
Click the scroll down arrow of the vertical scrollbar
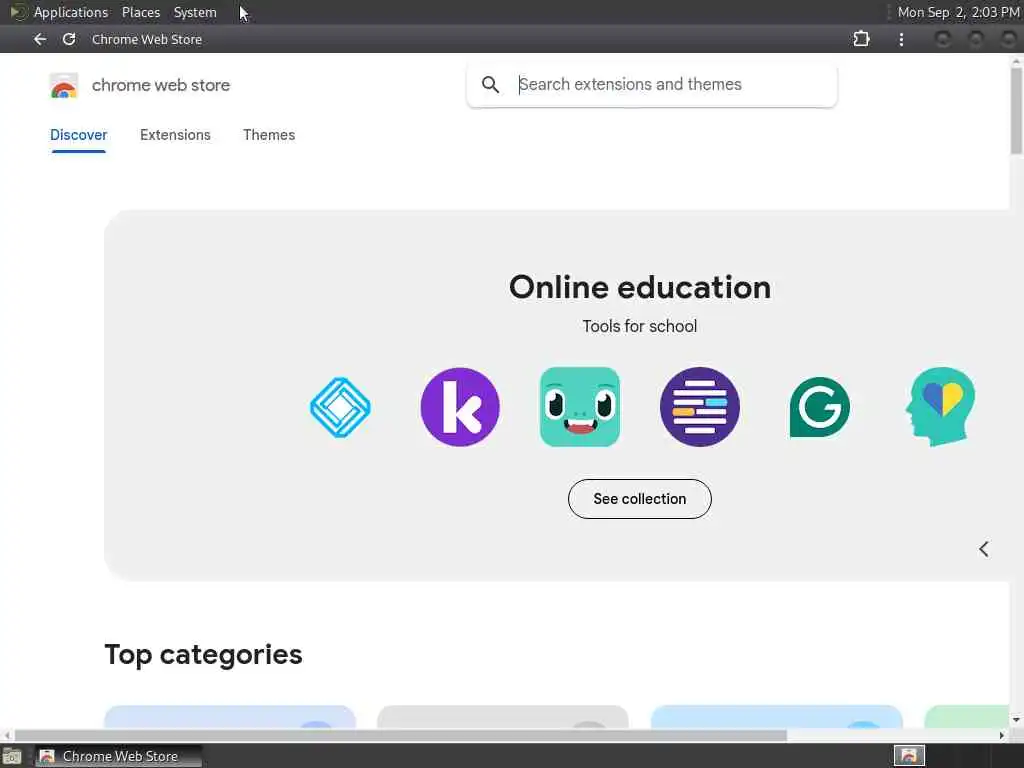tap(1016, 720)
